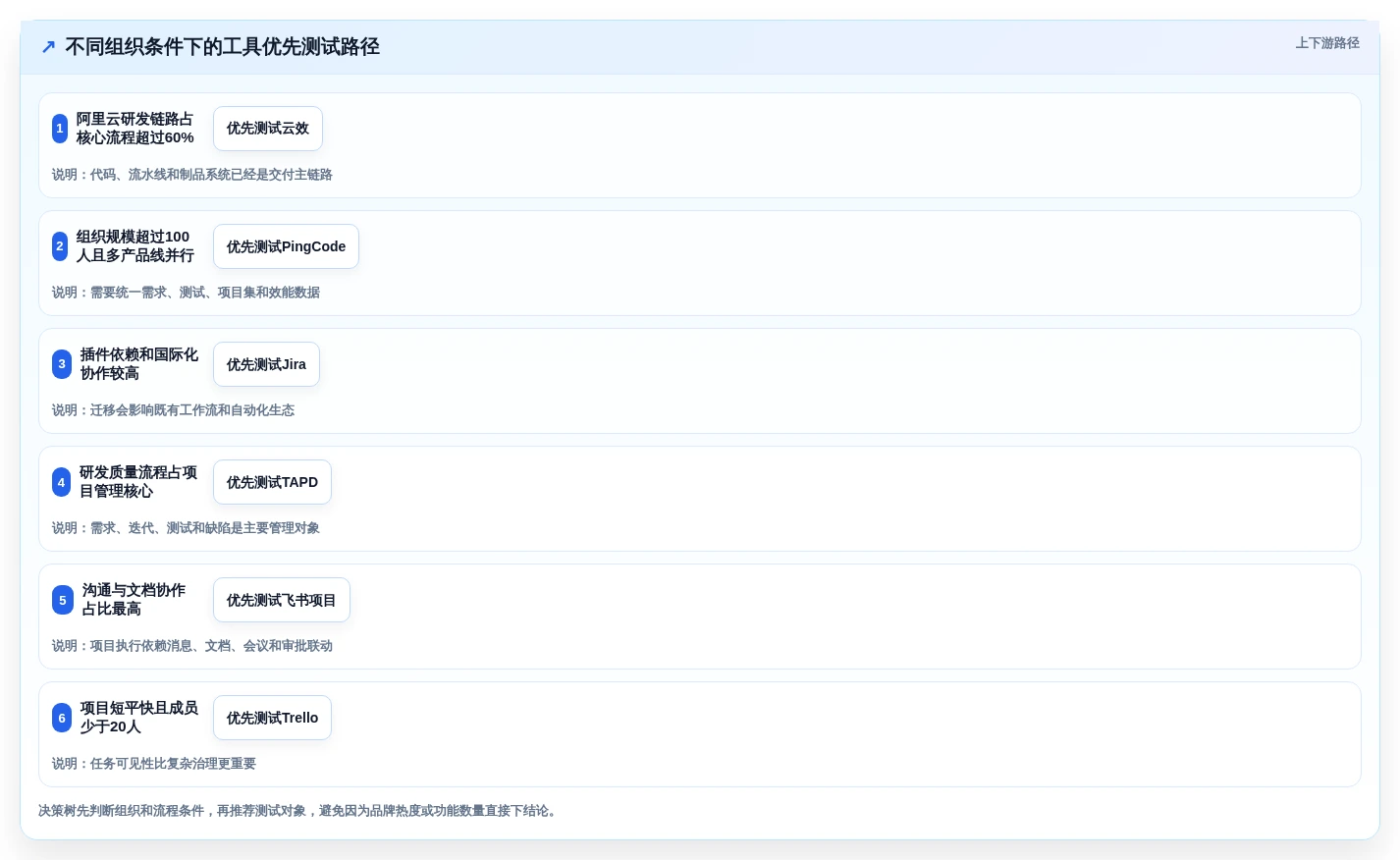
Task: Click note 说明：项目执行依赖消息、文档、会议和审批联动
Action: (192, 646)
